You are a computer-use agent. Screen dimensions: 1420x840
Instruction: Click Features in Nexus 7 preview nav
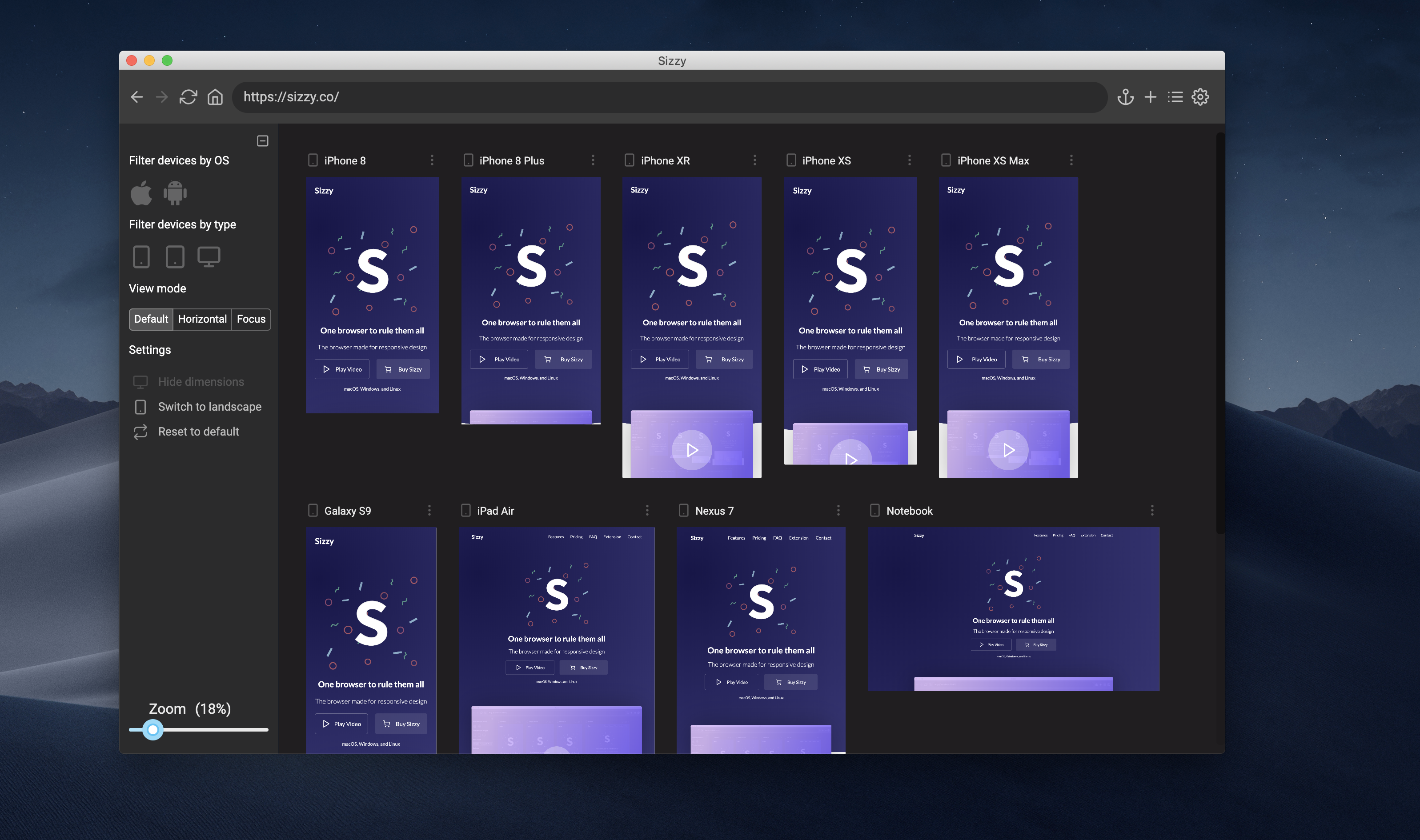pyautogui.click(x=737, y=538)
